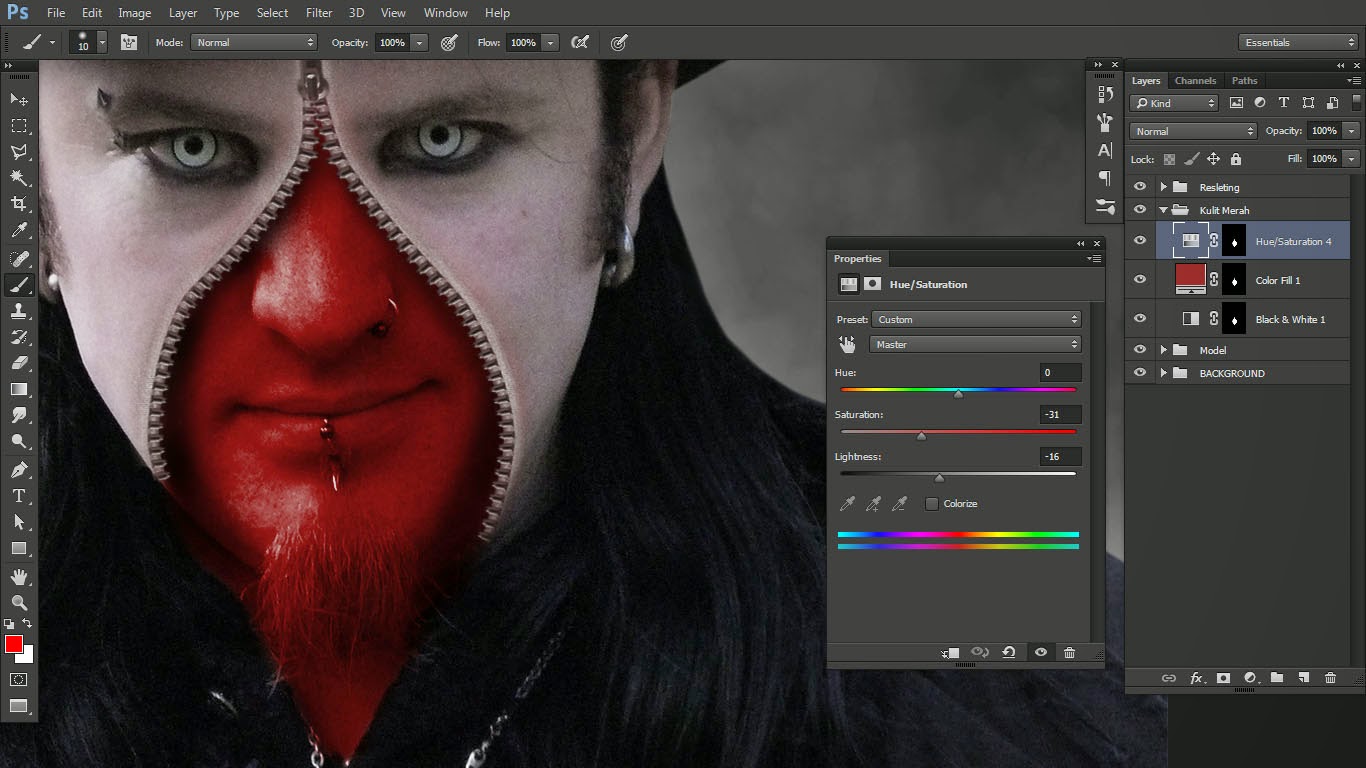
Task: Expand the Model group
Action: click(1163, 350)
